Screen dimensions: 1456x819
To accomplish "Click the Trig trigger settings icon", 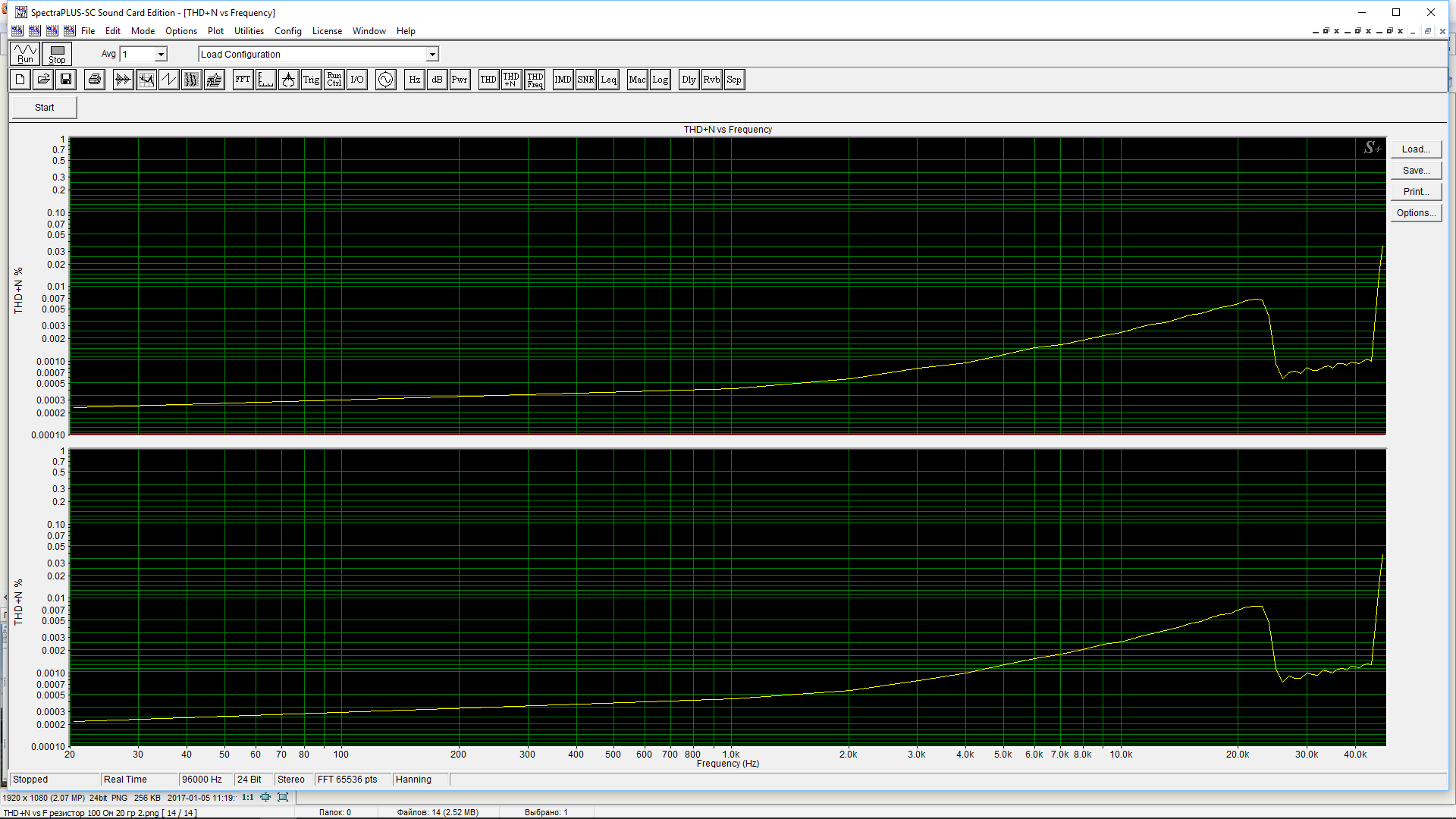I will tap(311, 80).
